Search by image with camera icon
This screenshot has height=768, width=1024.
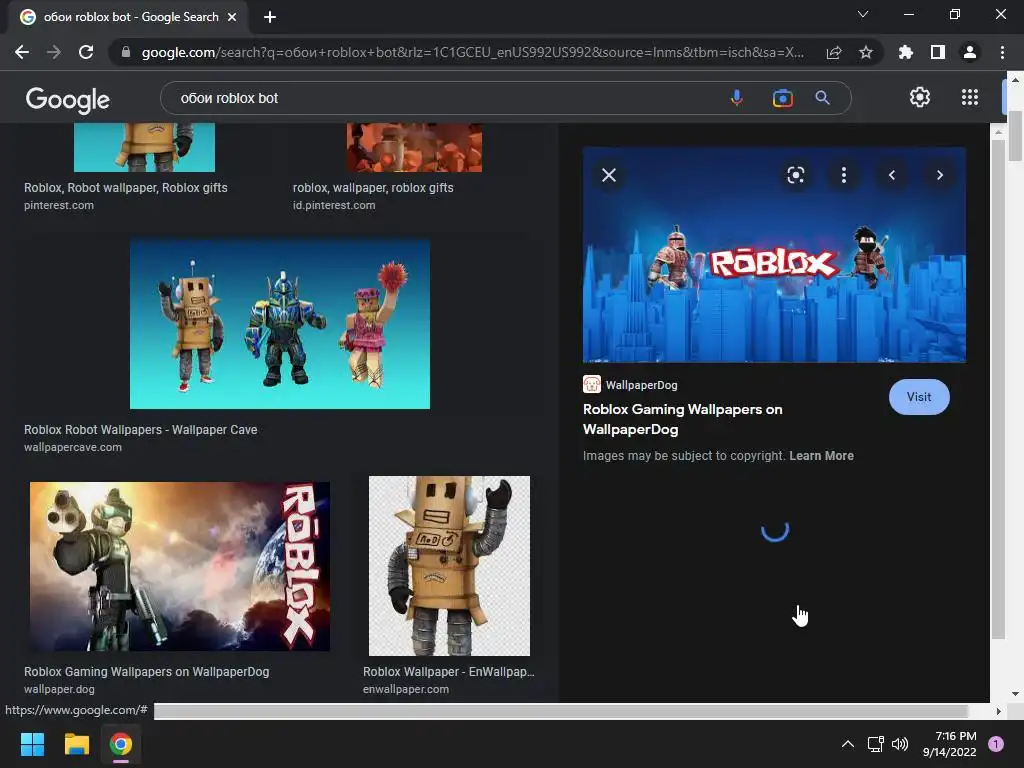coord(782,98)
